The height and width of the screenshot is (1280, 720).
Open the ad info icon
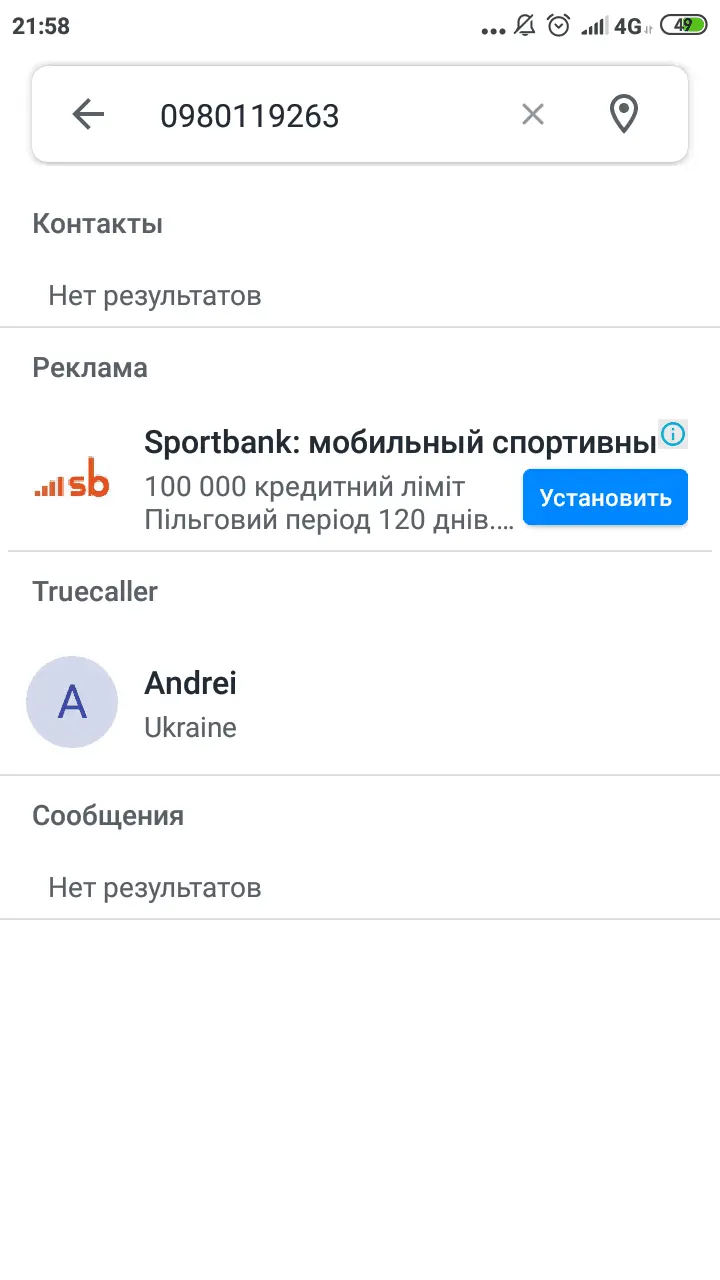[x=674, y=434]
